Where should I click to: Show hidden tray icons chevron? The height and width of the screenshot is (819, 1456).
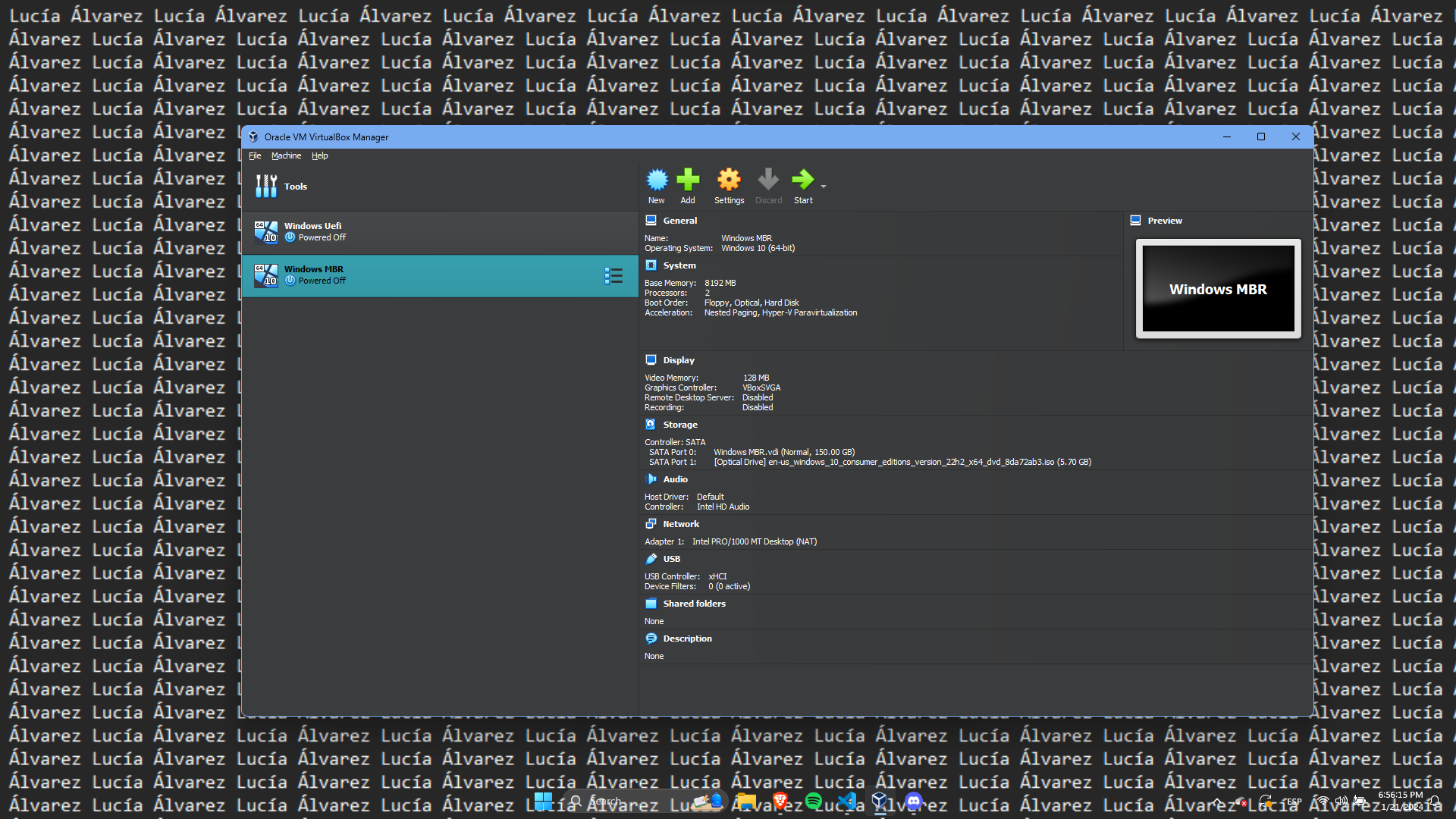tap(1217, 802)
